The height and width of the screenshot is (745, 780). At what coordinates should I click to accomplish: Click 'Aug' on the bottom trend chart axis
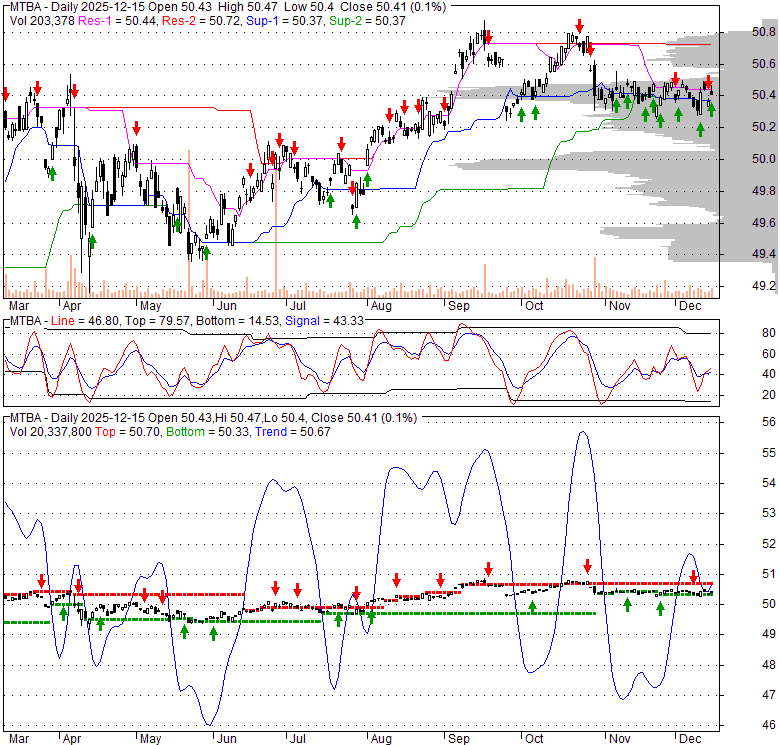[381, 739]
